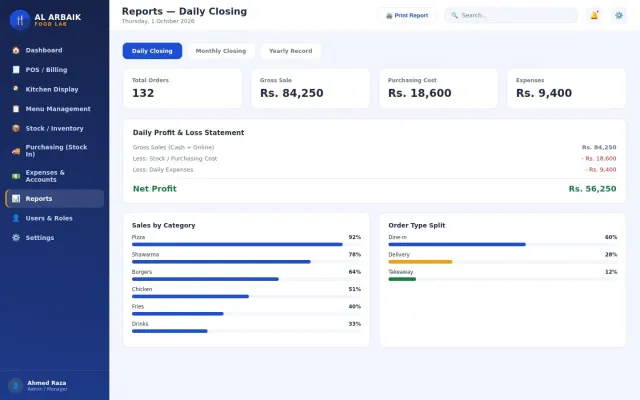Click 'Less: Stock / Purchasing Cost' label
The width and height of the screenshot is (640, 400).
click(x=175, y=158)
